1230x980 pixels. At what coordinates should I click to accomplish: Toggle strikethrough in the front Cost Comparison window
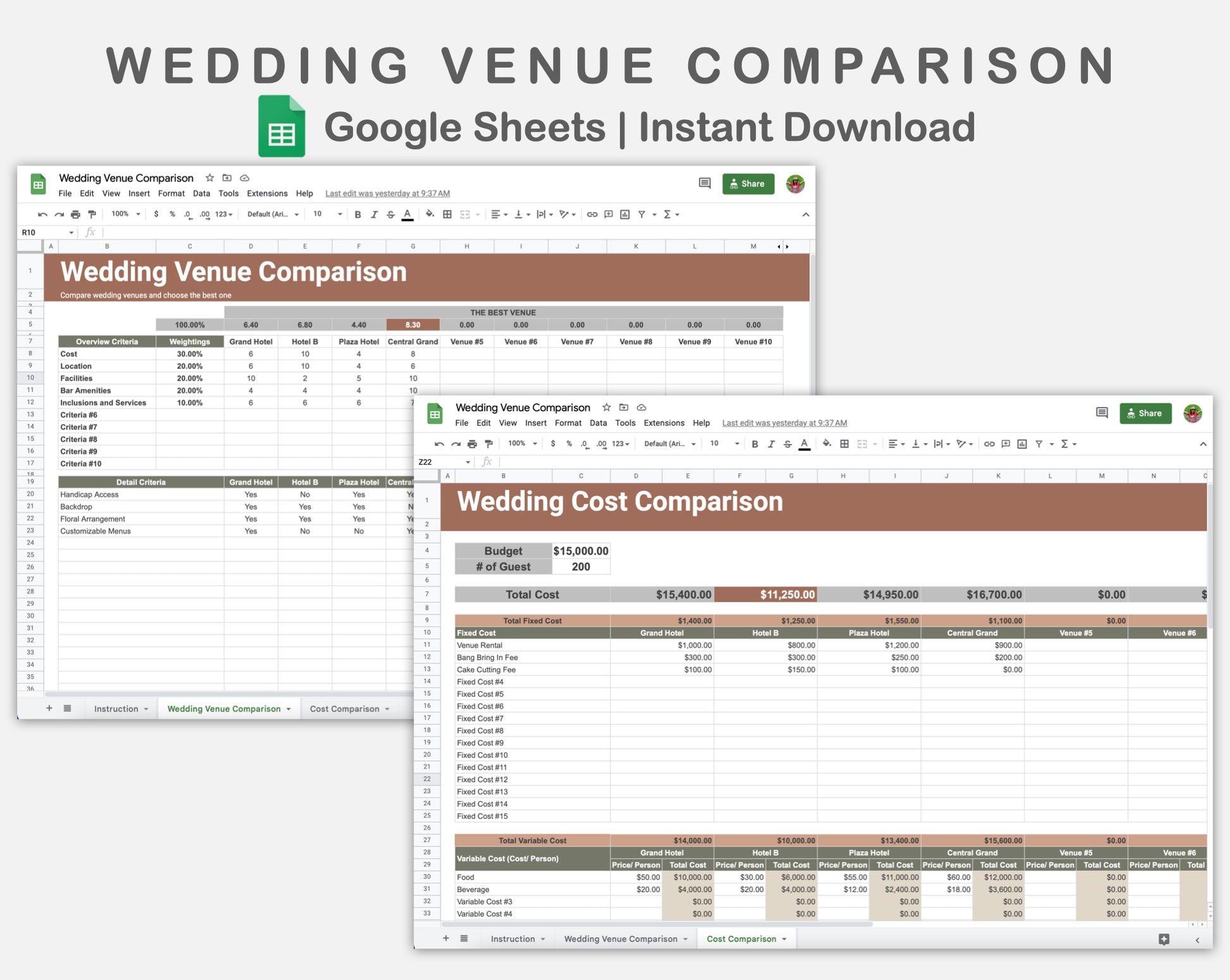click(788, 444)
